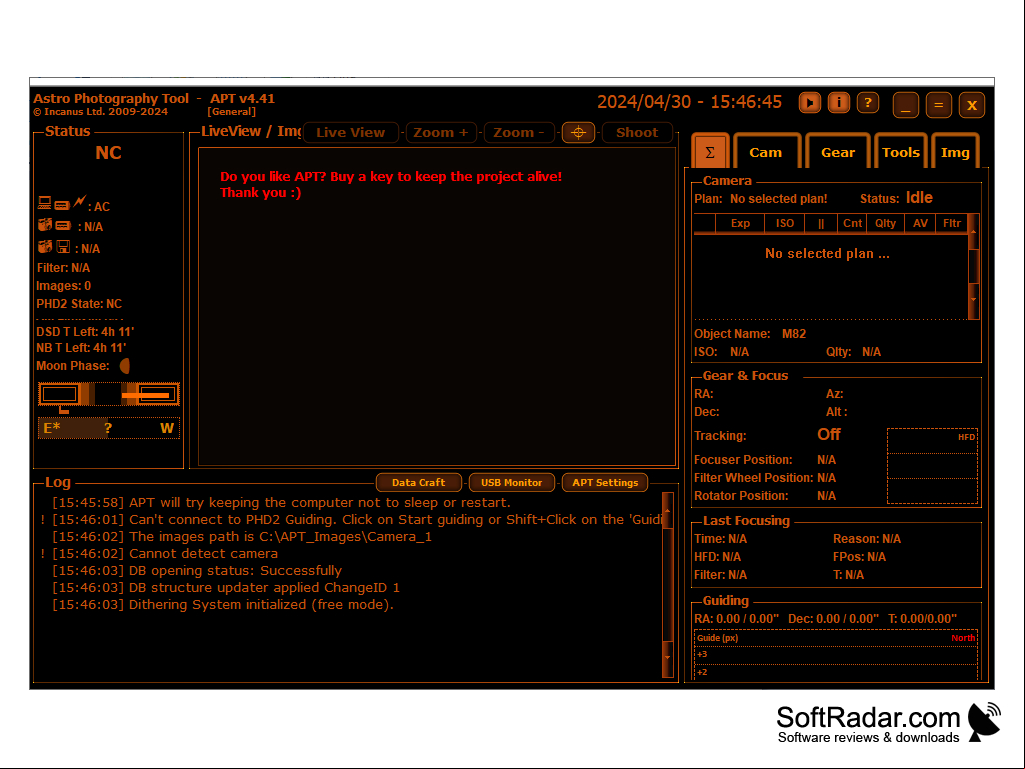Image resolution: width=1025 pixels, height=769 pixels.
Task: Minimize the APT window
Action: [905, 105]
